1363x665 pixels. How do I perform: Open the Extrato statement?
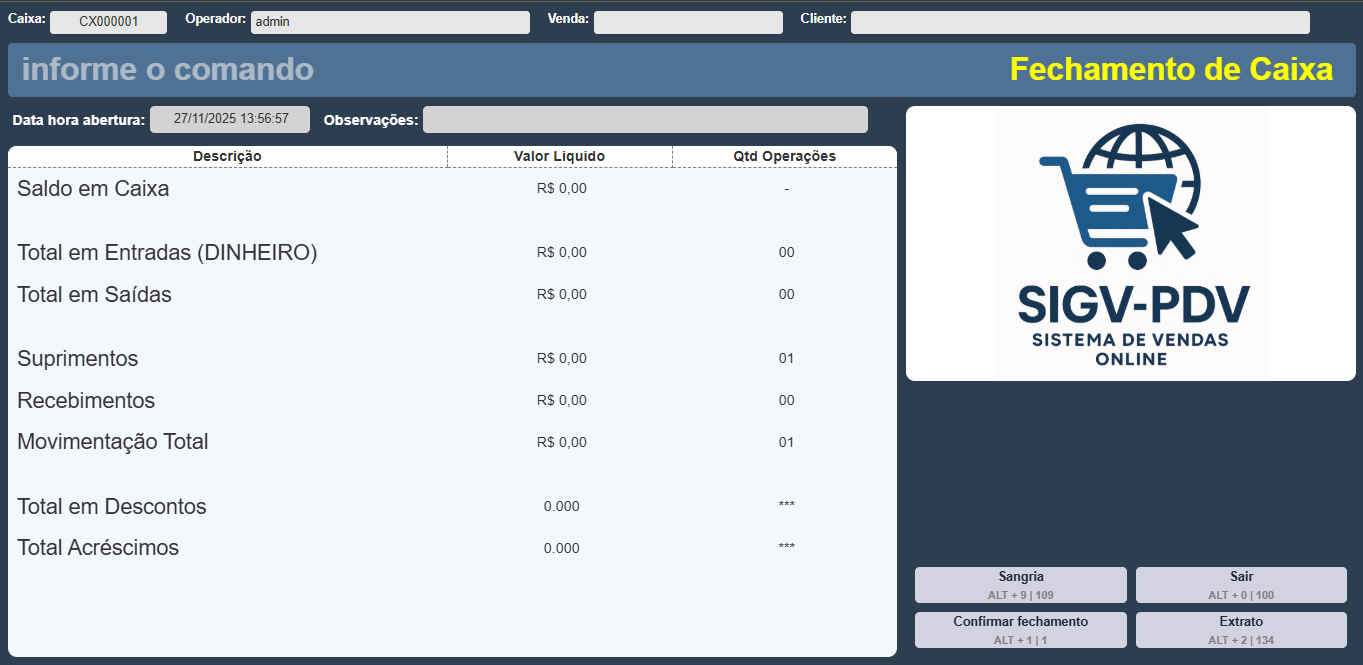pyautogui.click(x=1241, y=630)
